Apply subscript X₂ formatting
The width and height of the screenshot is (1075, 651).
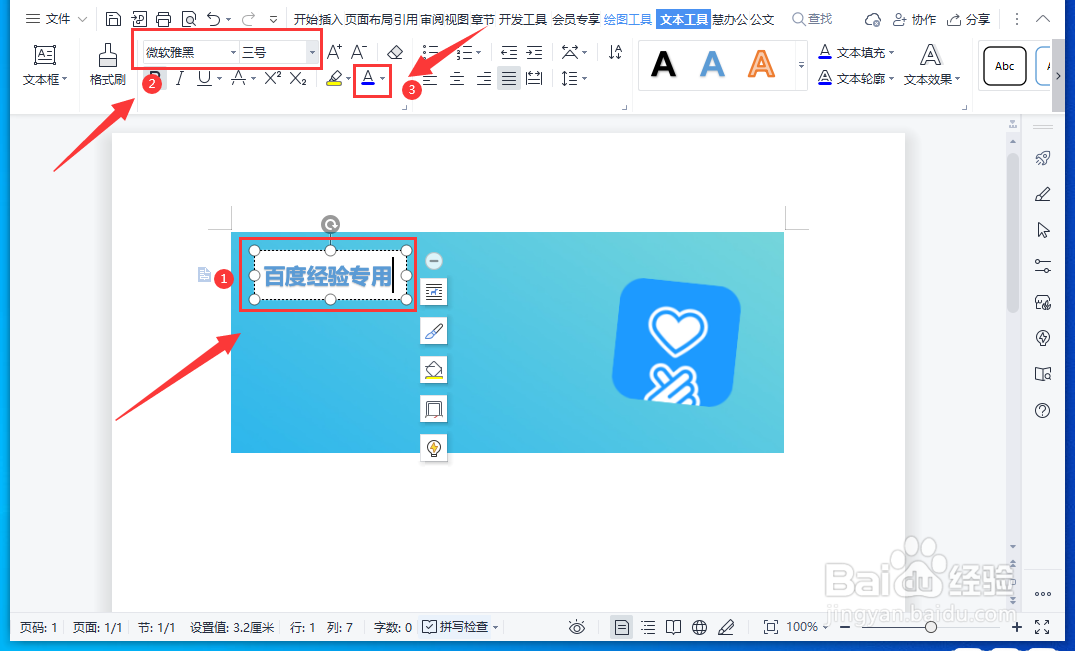tap(298, 78)
